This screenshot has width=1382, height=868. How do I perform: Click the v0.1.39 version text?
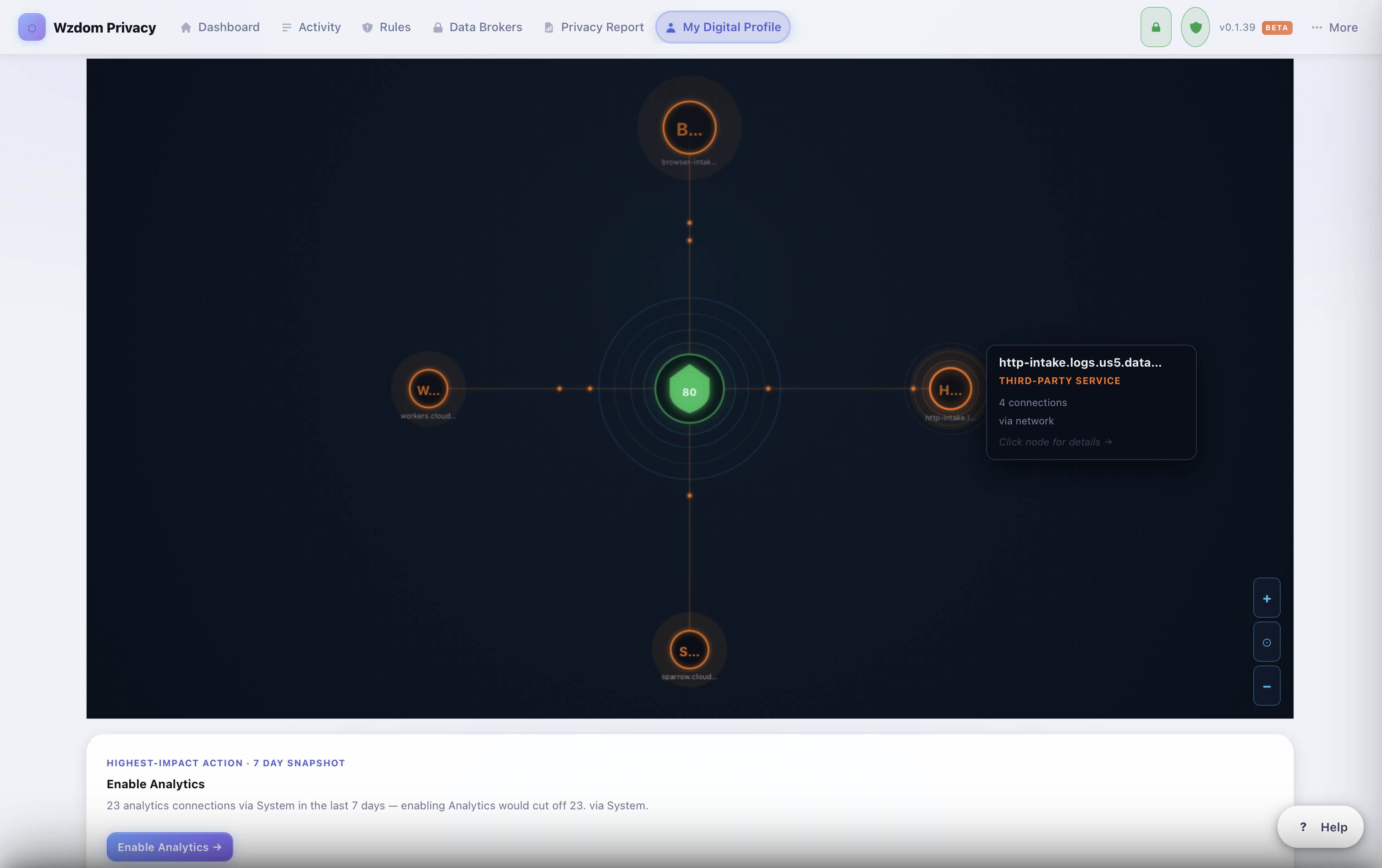tap(1237, 27)
